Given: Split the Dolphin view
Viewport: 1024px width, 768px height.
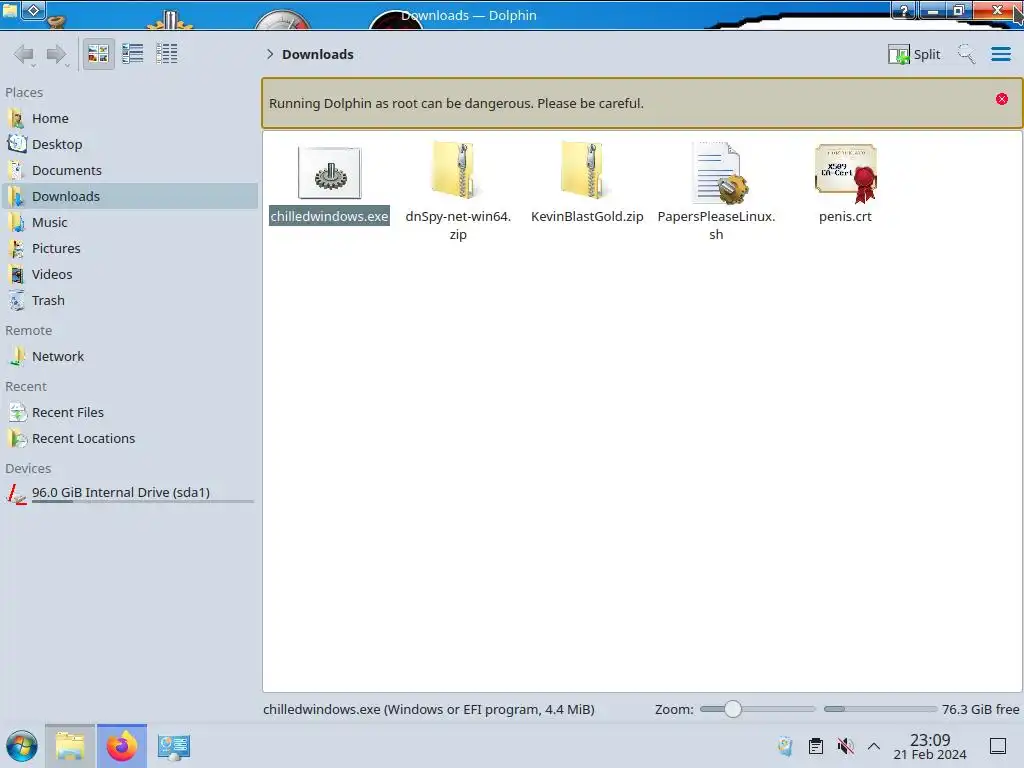Looking at the screenshot, I should click(x=914, y=54).
